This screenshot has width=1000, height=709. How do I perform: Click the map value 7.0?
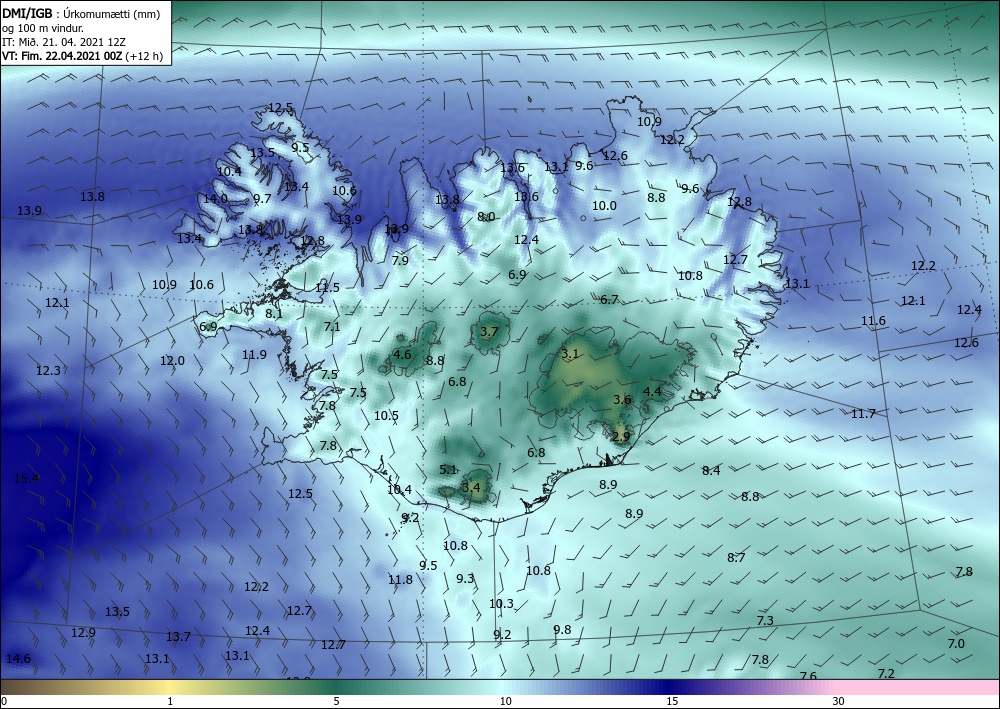pyautogui.click(x=956, y=644)
